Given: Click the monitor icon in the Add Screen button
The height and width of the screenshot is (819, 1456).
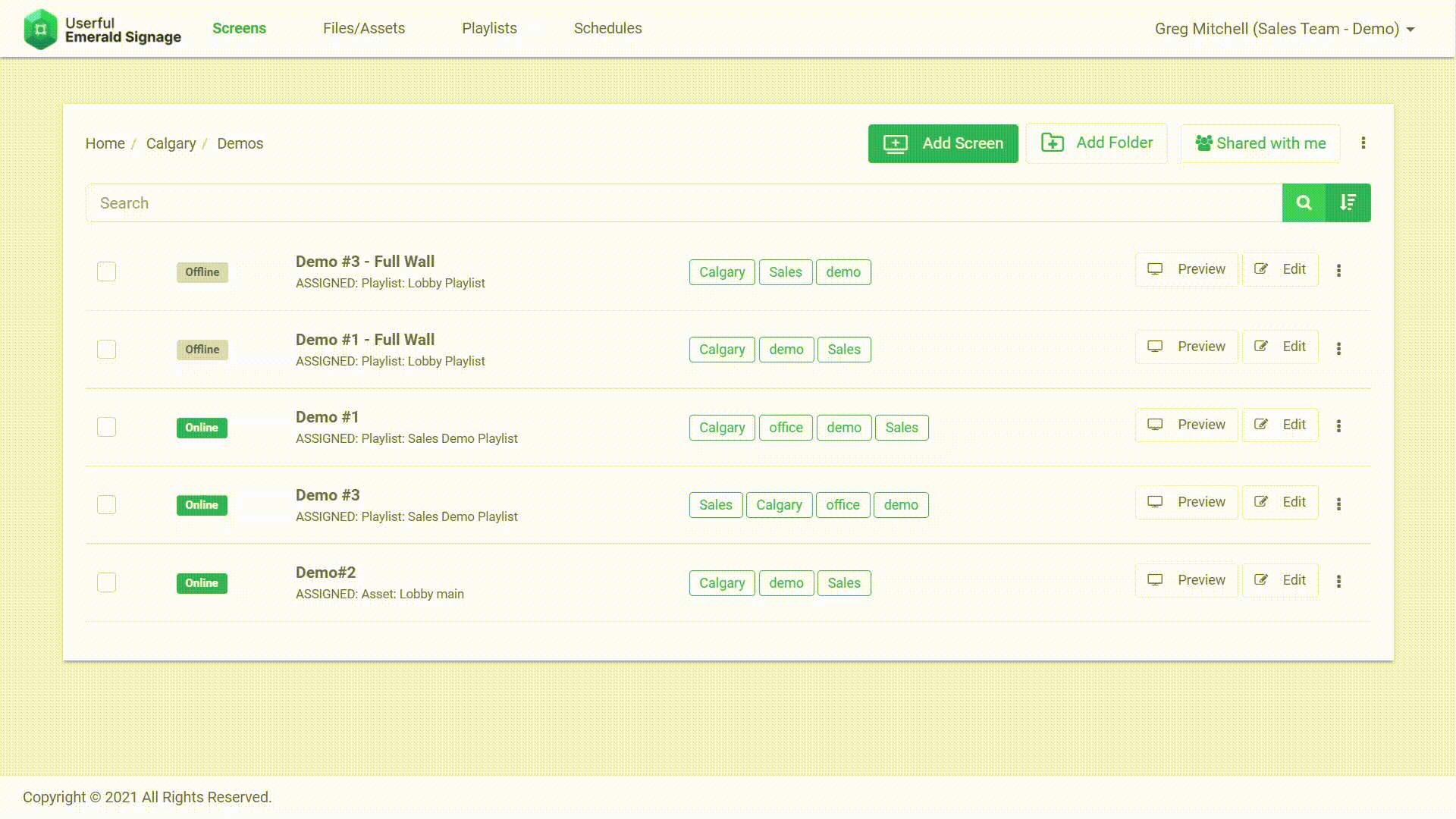Looking at the screenshot, I should coord(896,143).
